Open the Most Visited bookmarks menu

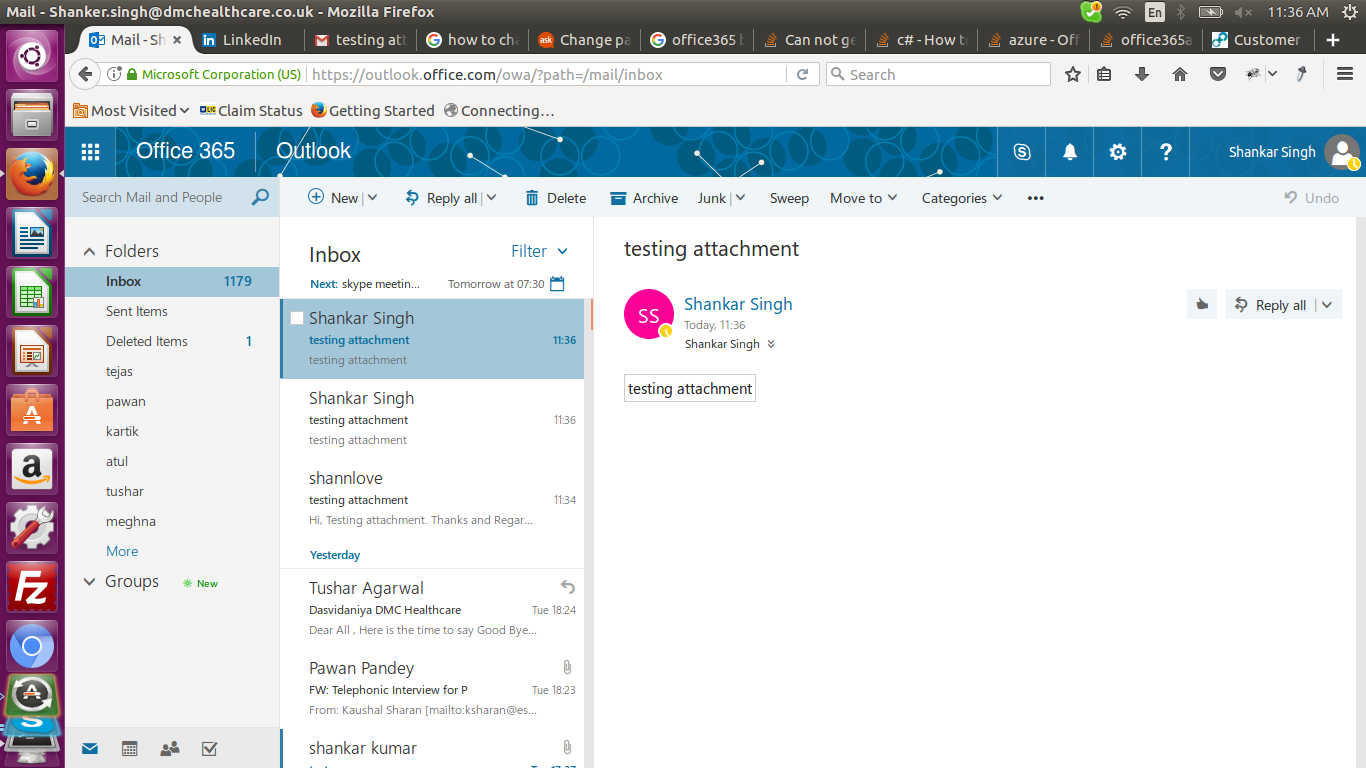pyautogui.click(x=131, y=111)
